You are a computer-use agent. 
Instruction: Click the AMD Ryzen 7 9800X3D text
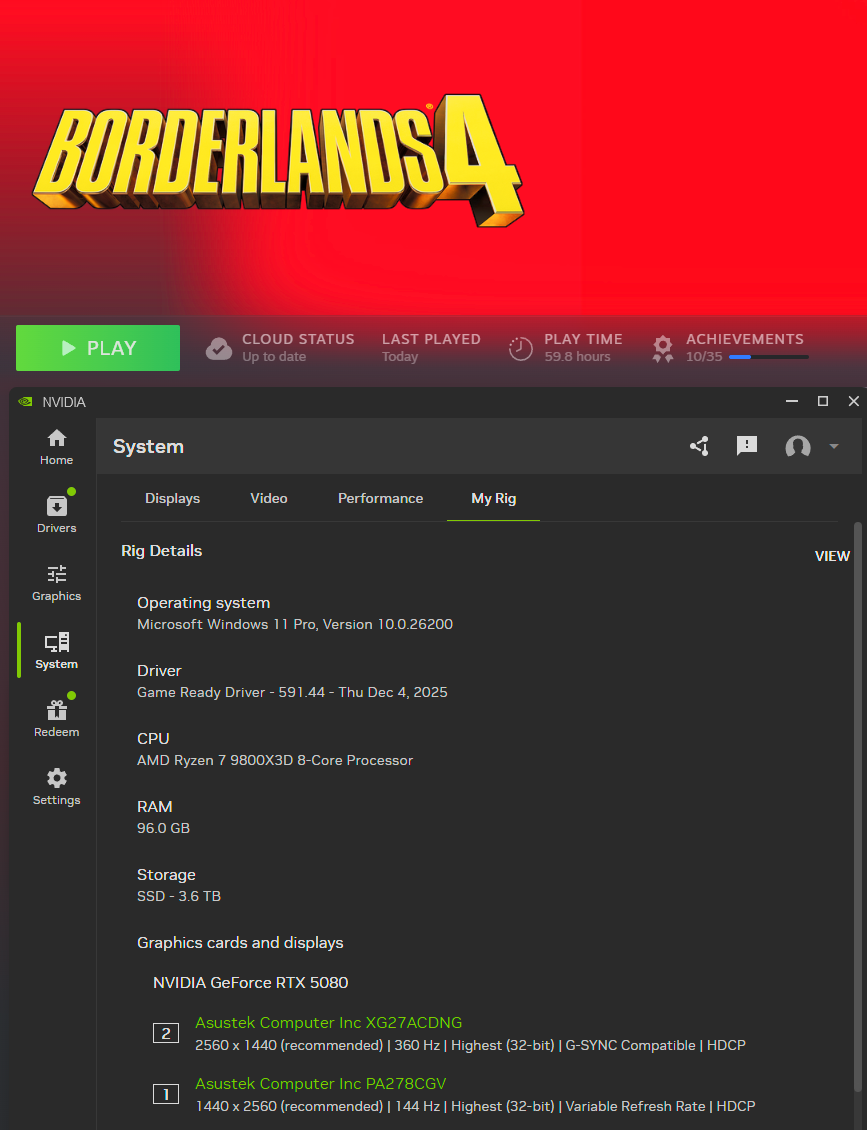tap(275, 760)
